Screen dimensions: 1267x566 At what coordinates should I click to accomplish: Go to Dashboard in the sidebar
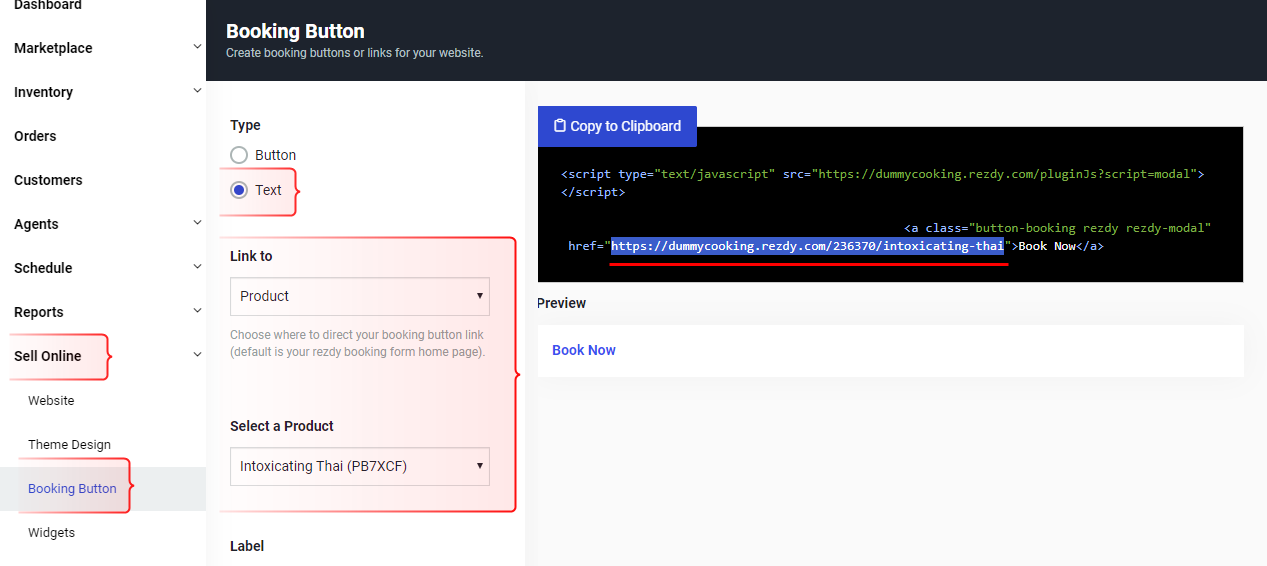click(48, 5)
